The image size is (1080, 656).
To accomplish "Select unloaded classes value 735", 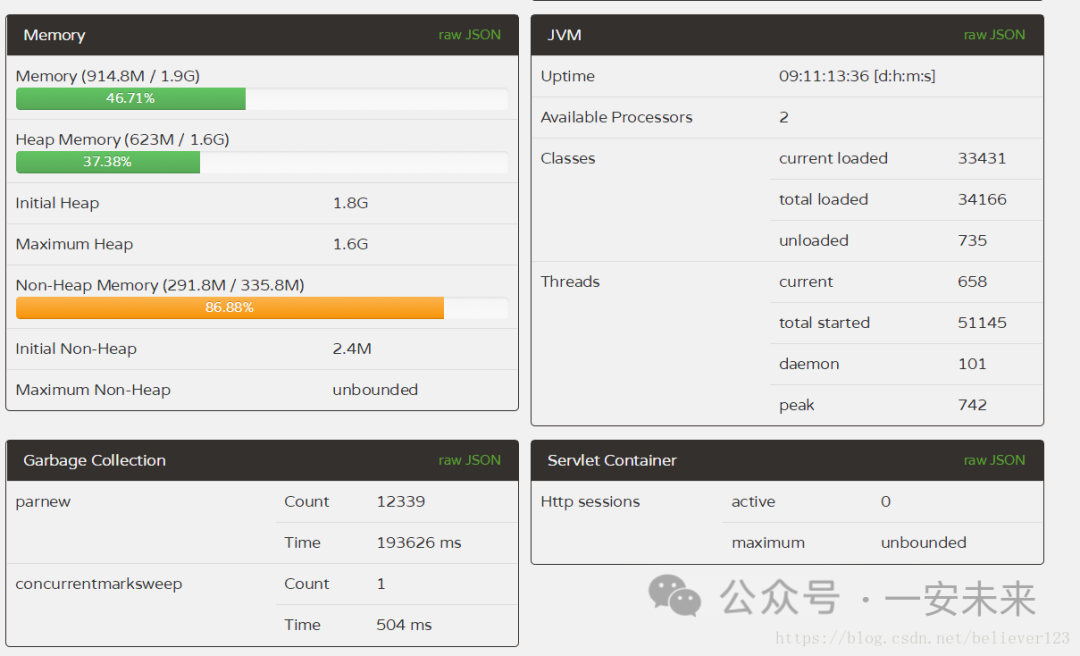I will coord(972,240).
